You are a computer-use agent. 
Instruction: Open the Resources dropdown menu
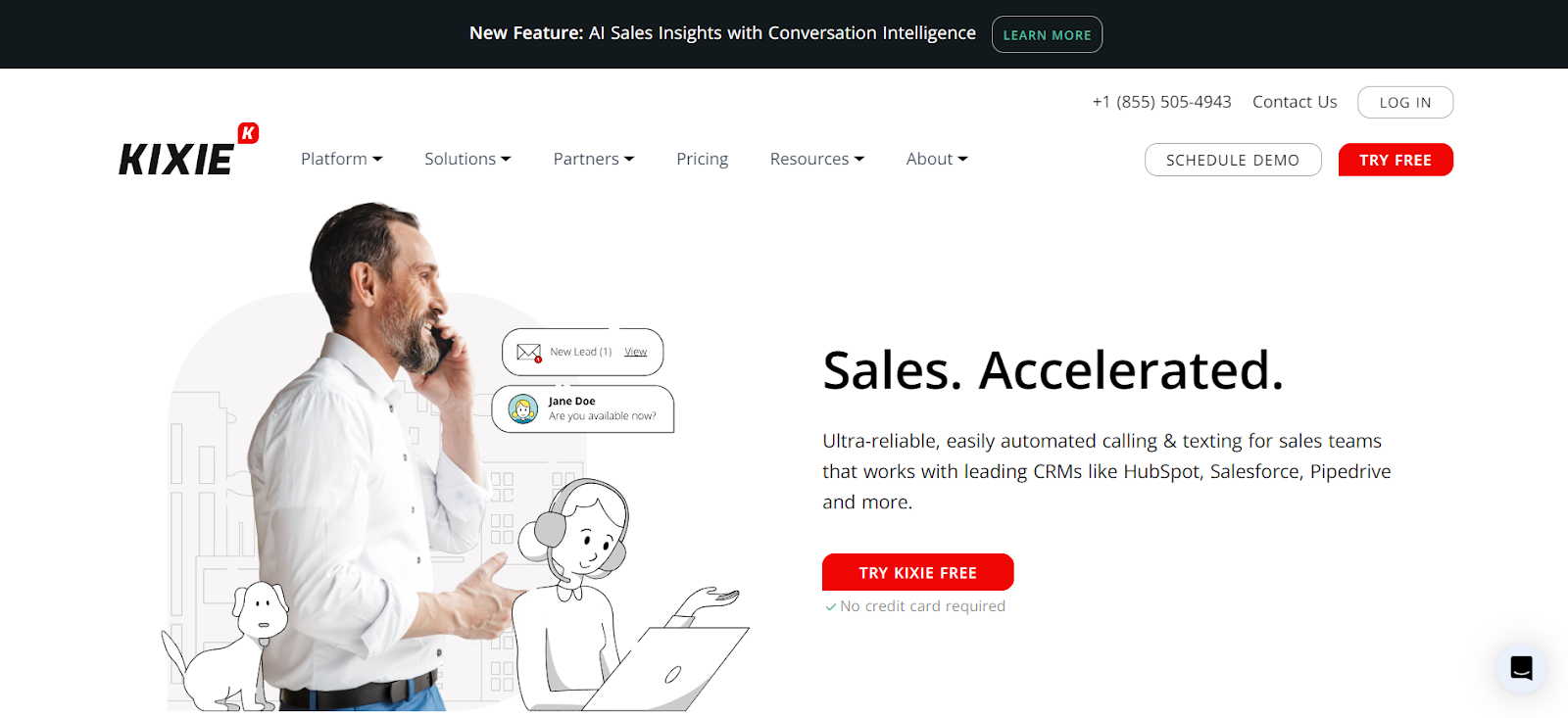pos(817,159)
